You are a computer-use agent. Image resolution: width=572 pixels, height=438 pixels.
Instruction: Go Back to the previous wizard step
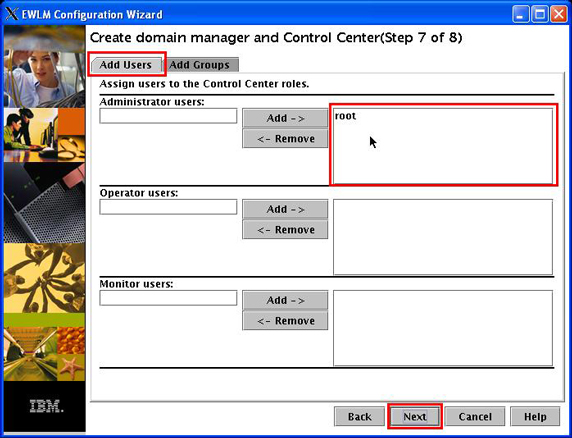pyautogui.click(x=359, y=416)
